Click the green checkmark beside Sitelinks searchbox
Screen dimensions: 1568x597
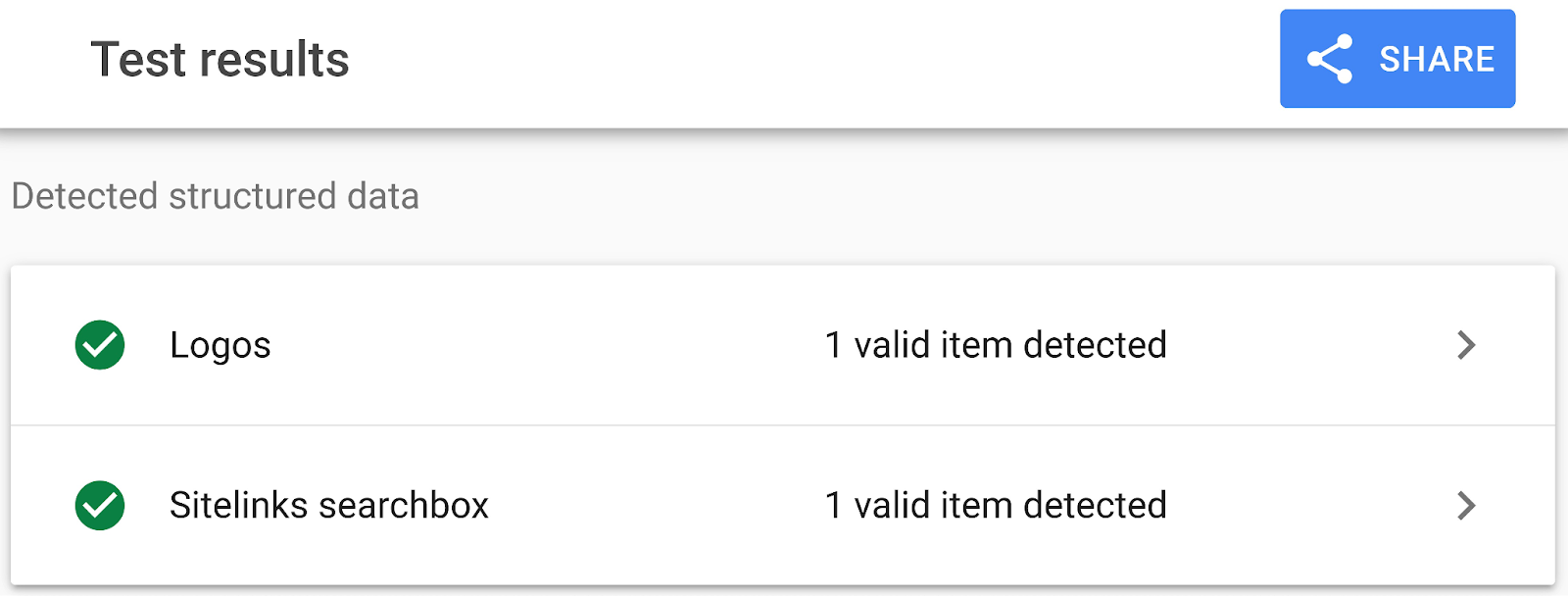[x=99, y=505]
